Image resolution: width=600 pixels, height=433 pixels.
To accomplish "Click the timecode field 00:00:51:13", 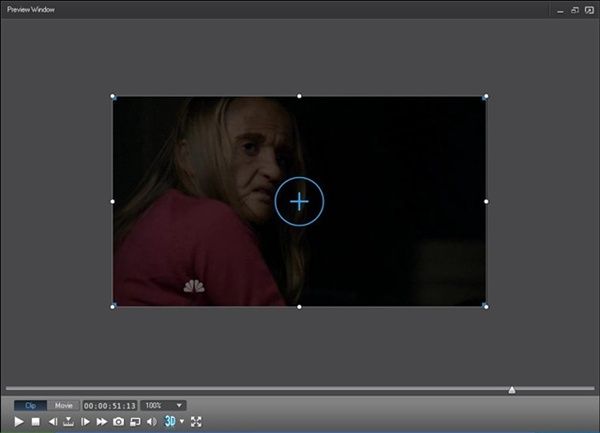I will (x=110, y=405).
